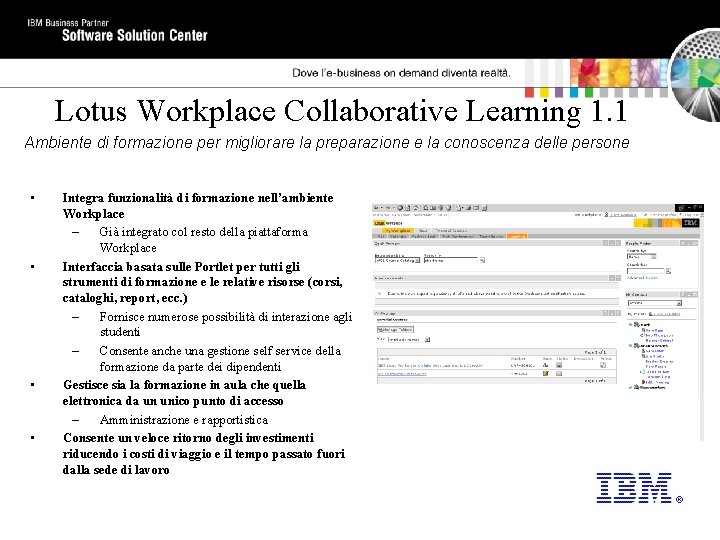Click the subtitle beginning "Ambiente di formazione"
720x540 pixels.
[327, 142]
